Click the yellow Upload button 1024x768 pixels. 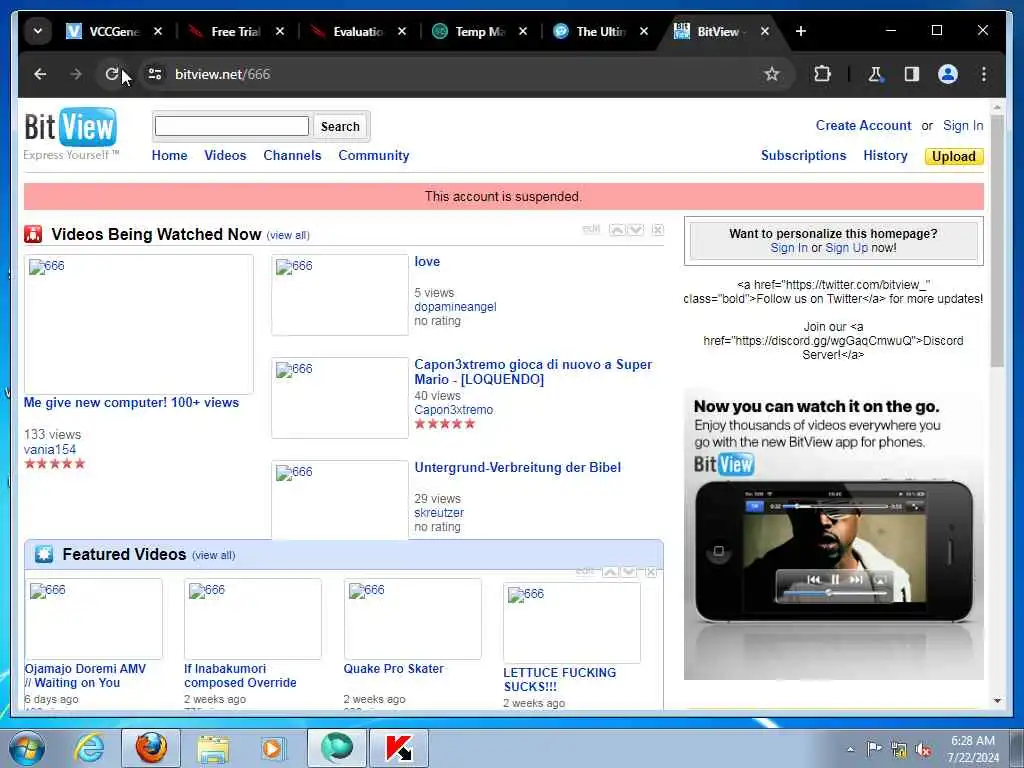click(x=953, y=157)
